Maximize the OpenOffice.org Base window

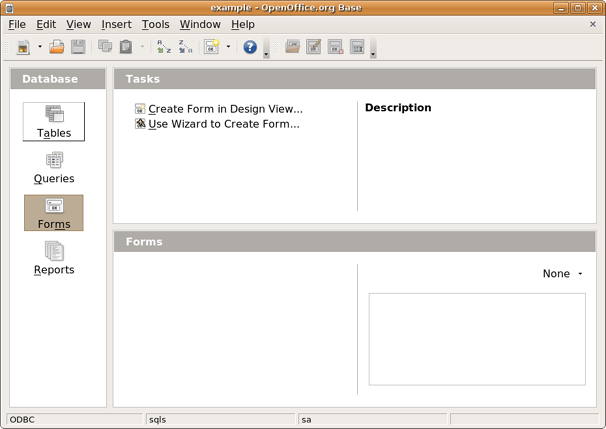point(578,8)
